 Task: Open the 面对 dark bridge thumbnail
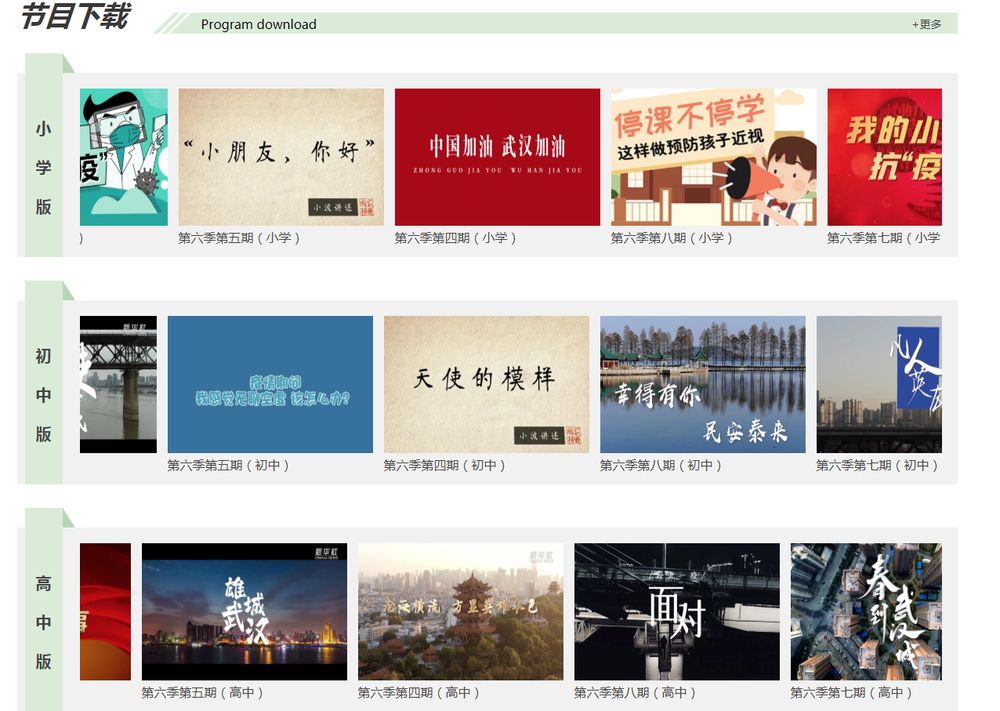coord(676,611)
